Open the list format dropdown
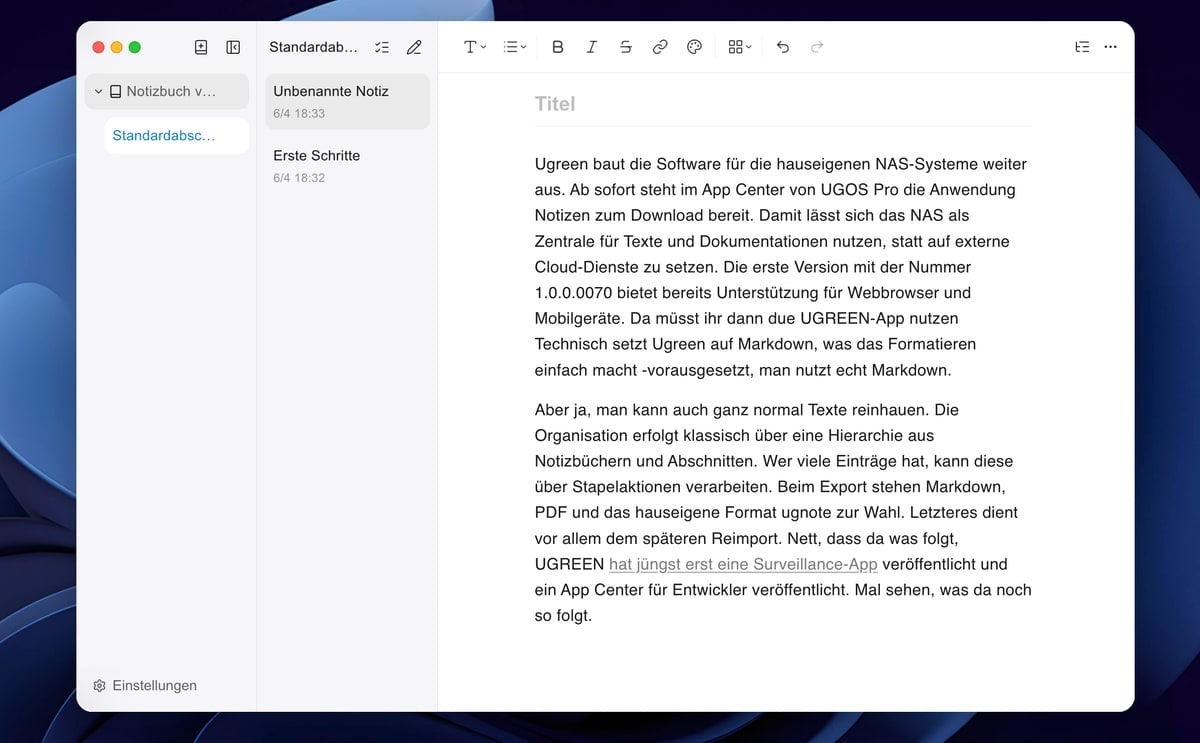The image size is (1200, 743). (x=515, y=47)
